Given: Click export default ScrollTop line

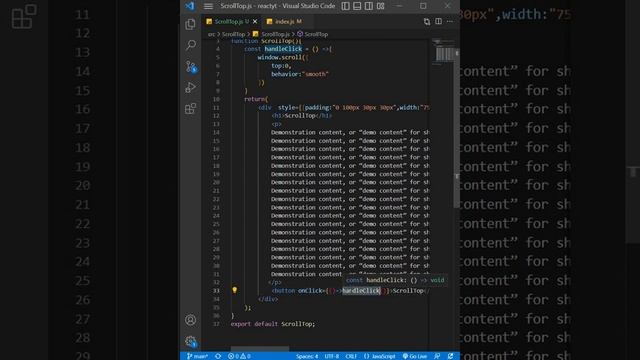Looking at the screenshot, I should click(273, 324).
